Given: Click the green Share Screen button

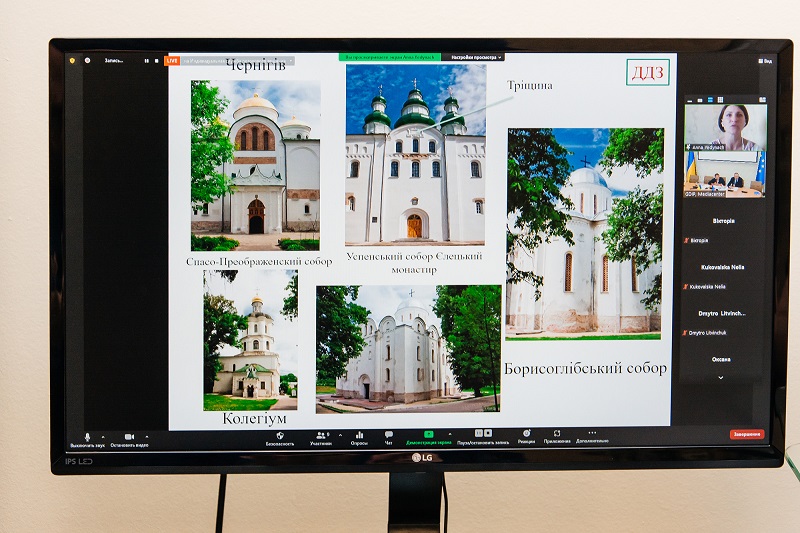Looking at the screenshot, I should point(429,435).
